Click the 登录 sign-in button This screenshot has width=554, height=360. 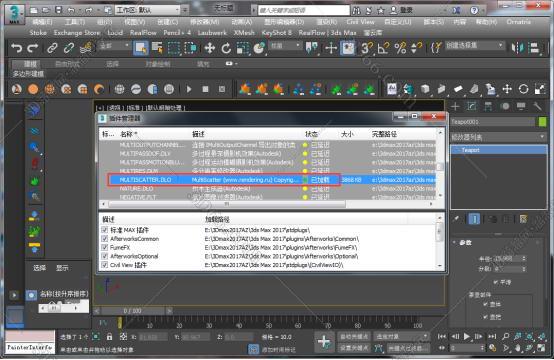402,10
